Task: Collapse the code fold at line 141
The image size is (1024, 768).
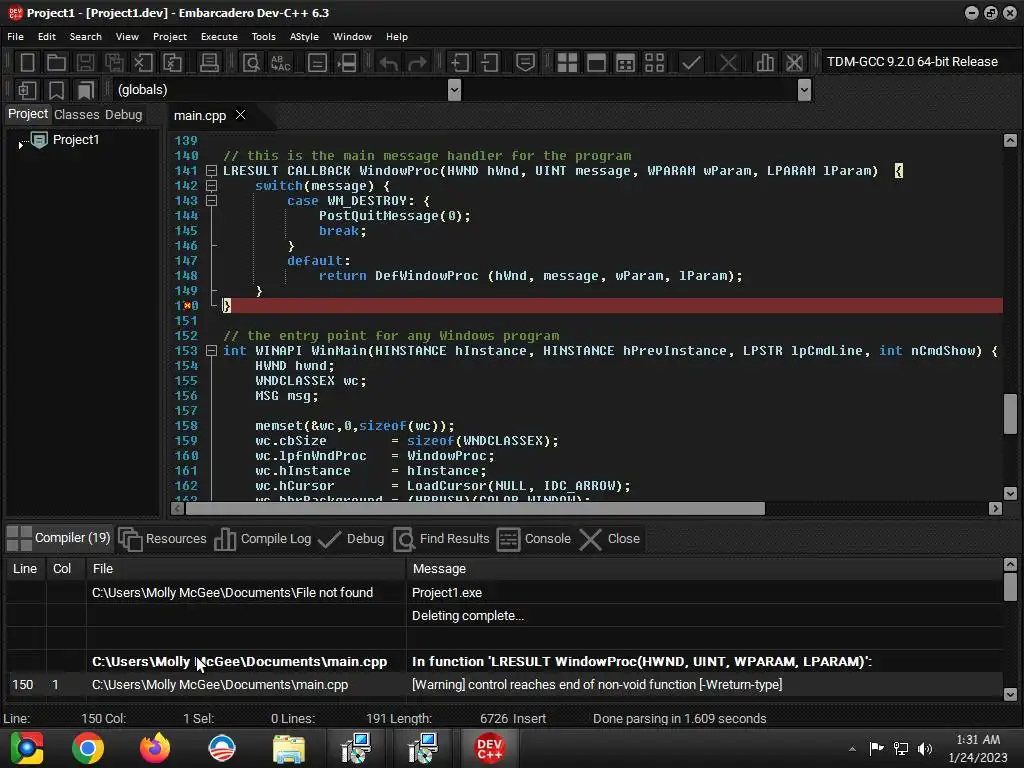Action: [x=211, y=171]
